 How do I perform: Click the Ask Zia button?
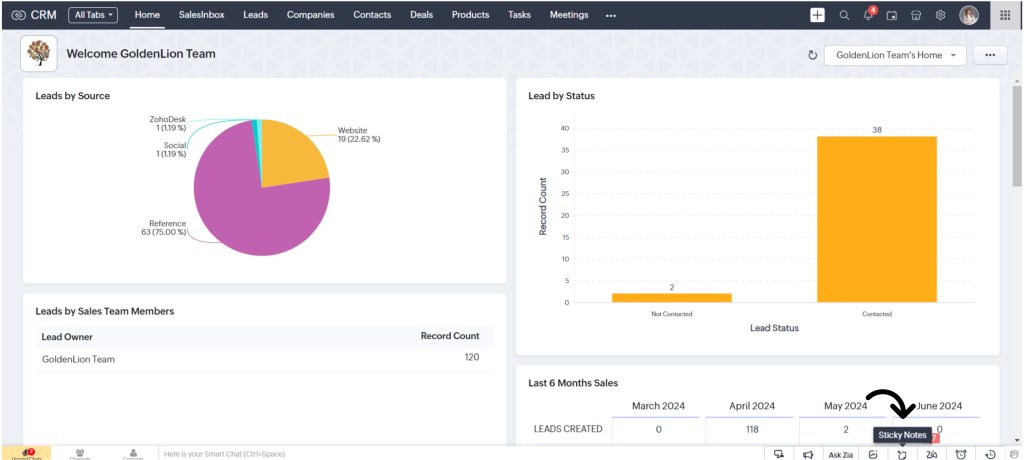coord(840,454)
